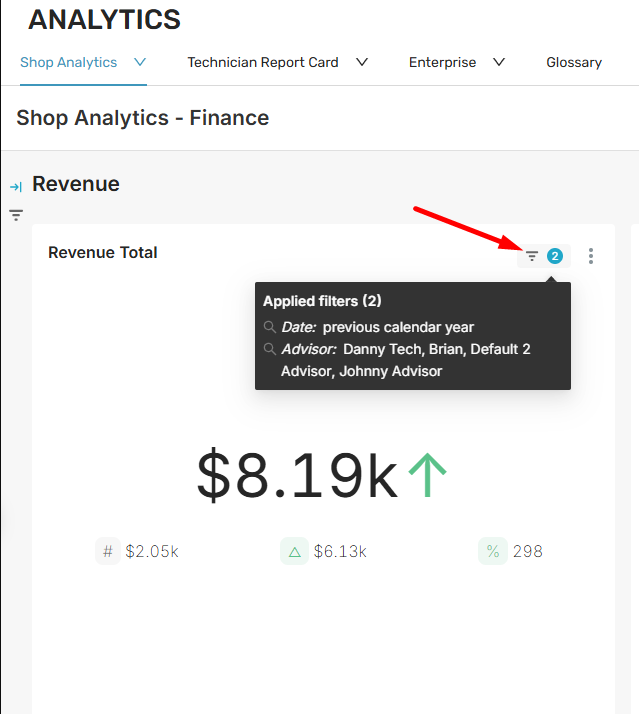The image size is (639, 714).
Task: Click the # icon beside $2.05k
Action: click(108, 551)
